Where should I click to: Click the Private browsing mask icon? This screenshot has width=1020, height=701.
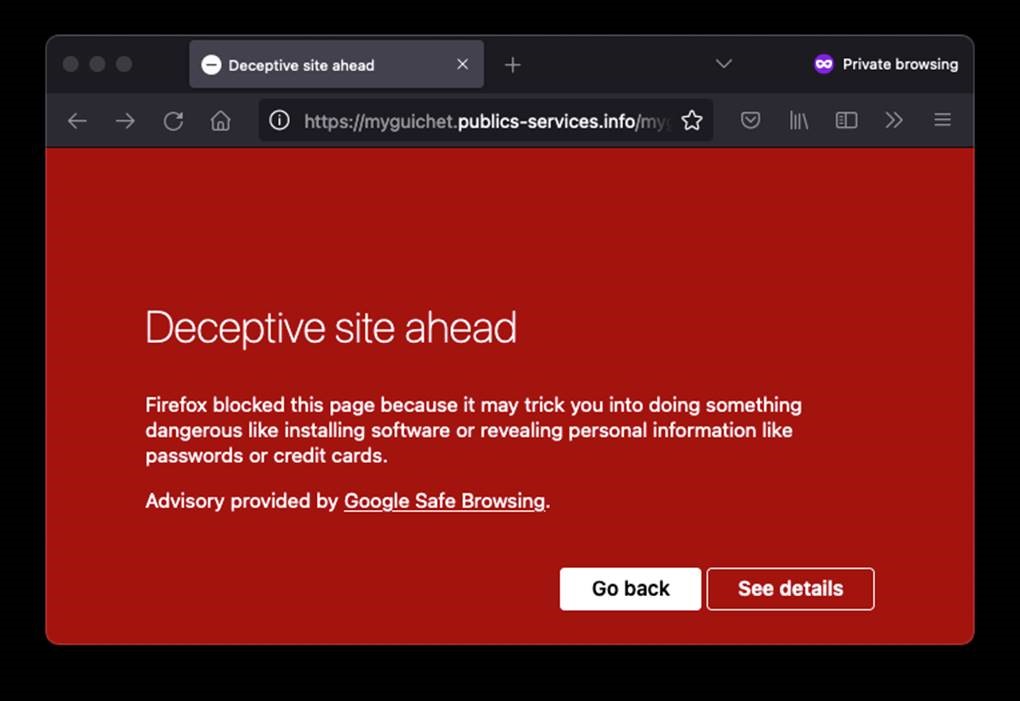(x=824, y=64)
